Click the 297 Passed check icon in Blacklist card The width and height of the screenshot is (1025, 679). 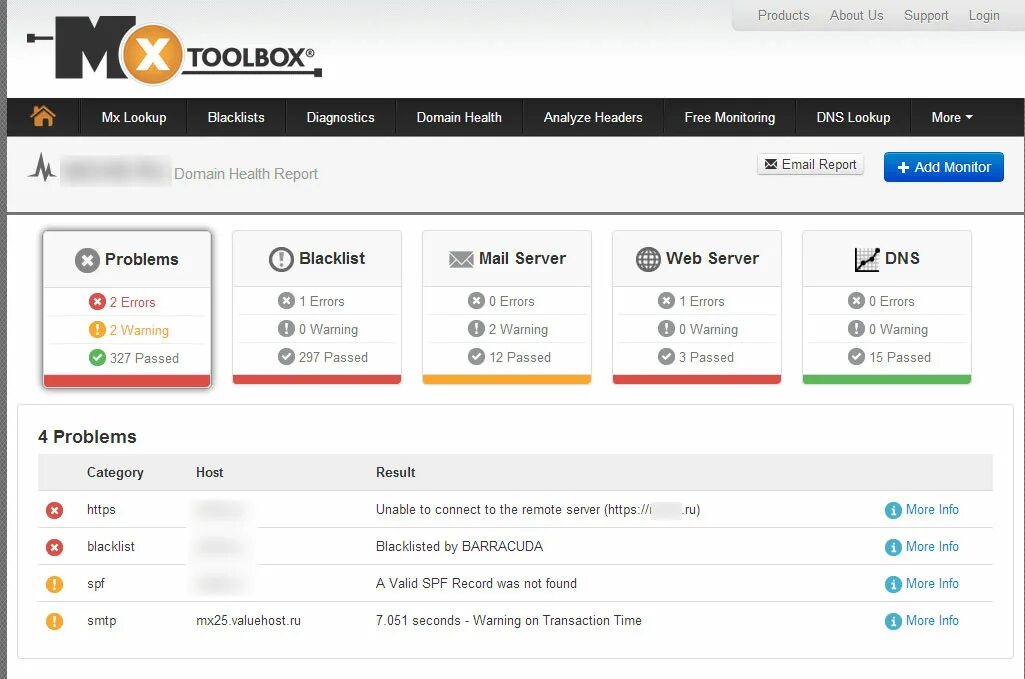point(286,356)
